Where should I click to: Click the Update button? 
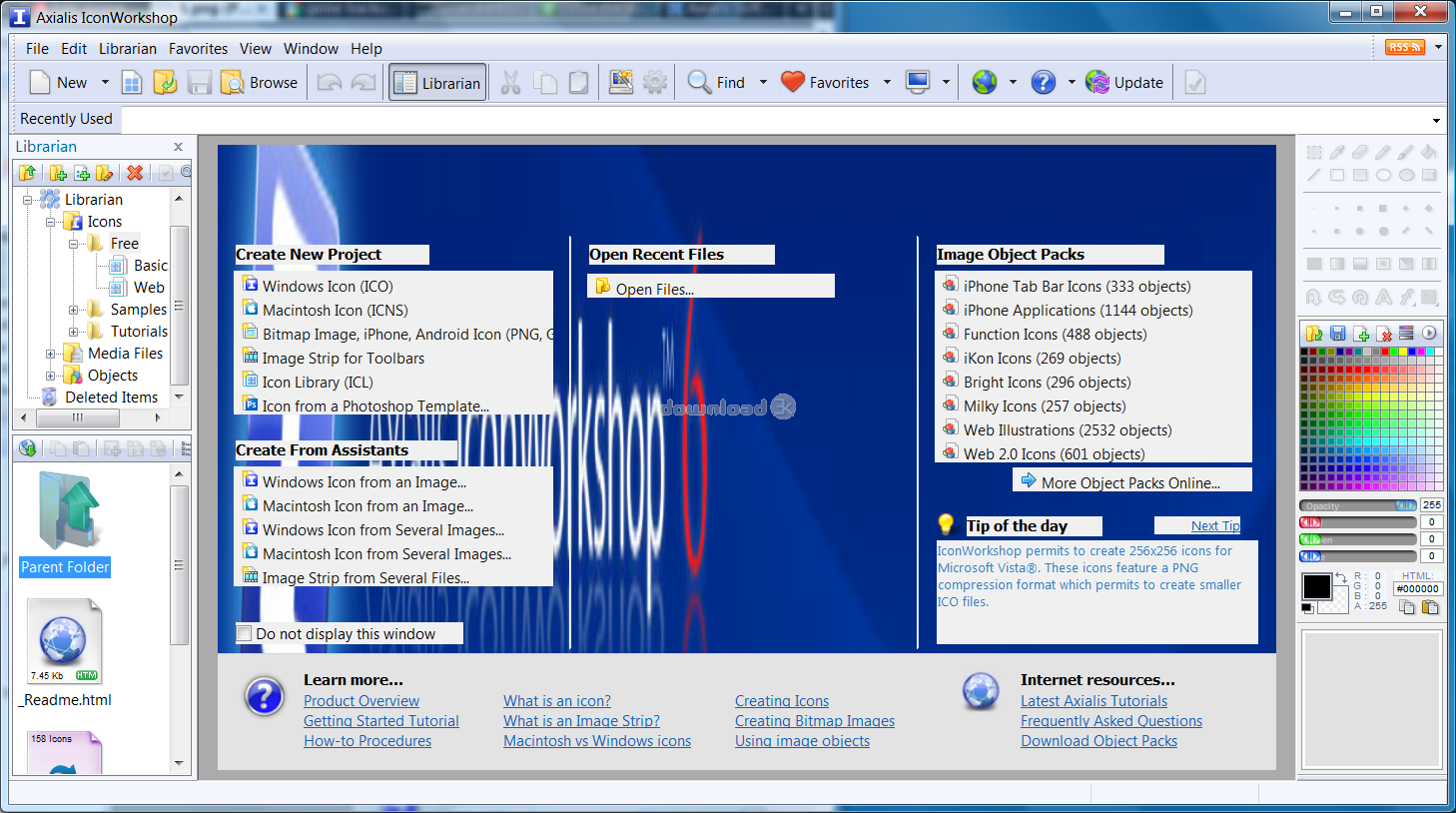(1124, 82)
